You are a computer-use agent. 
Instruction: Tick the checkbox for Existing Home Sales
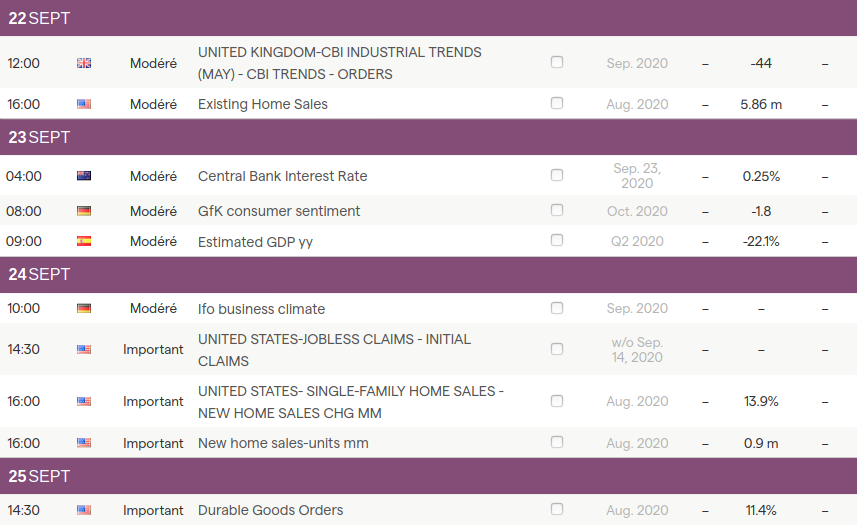[557, 103]
